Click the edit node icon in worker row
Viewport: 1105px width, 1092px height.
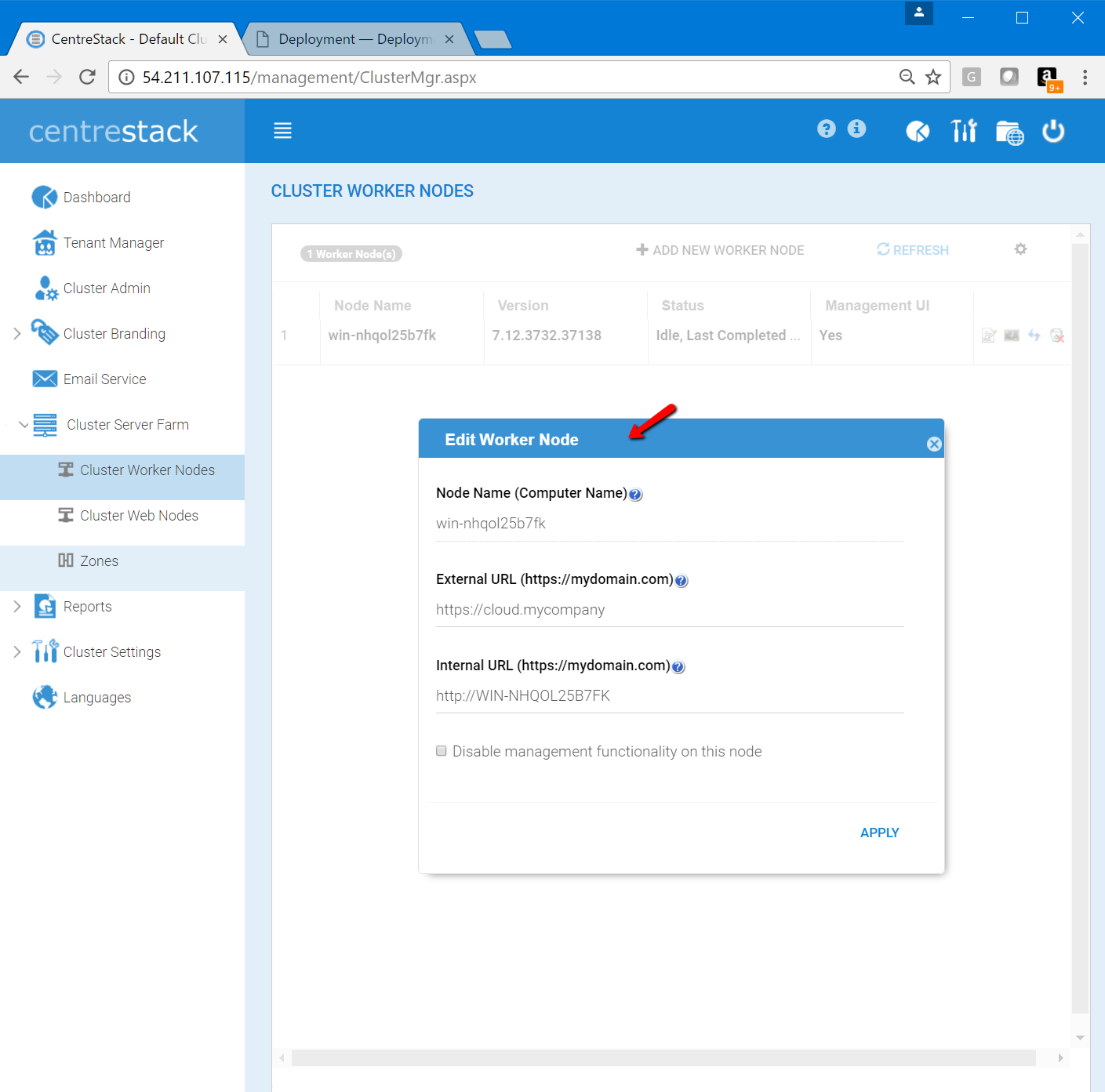tap(989, 336)
